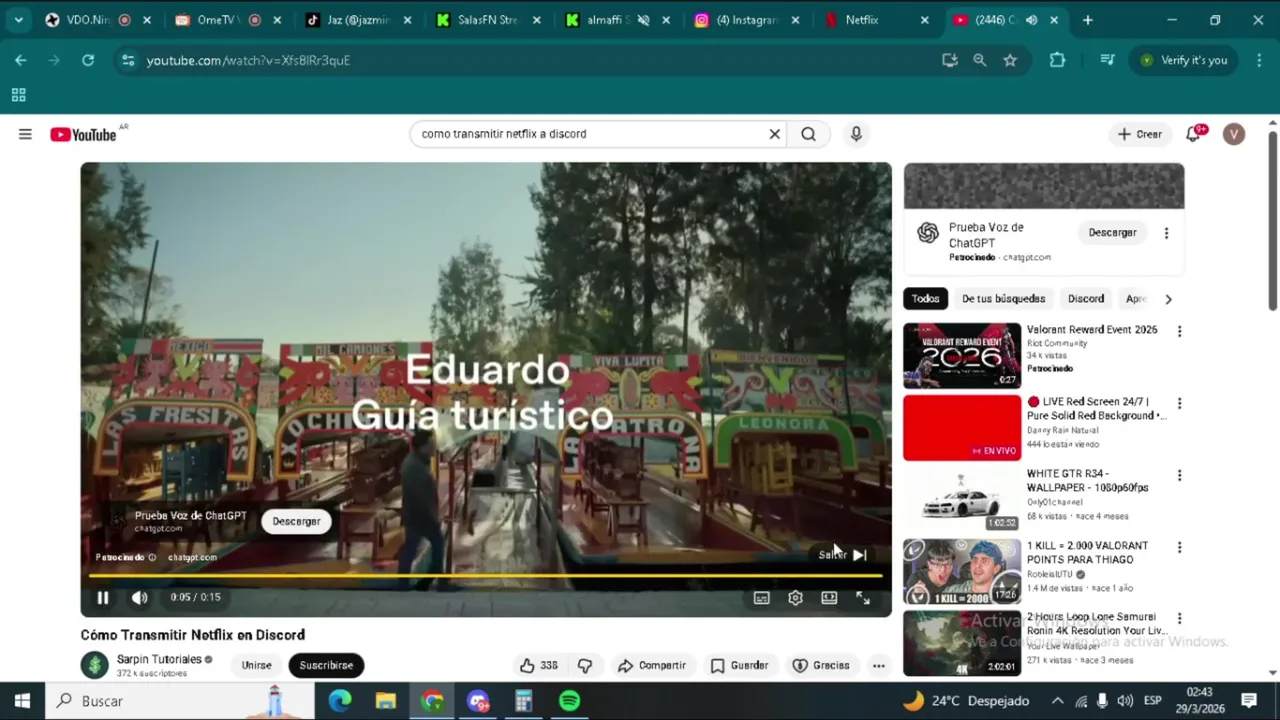Click the Gracias button

(x=821, y=665)
